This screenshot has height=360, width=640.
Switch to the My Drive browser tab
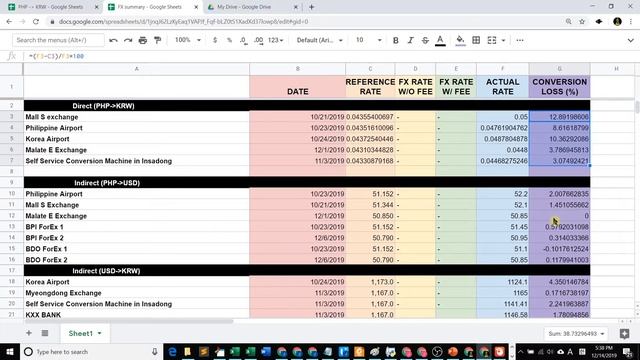(x=253, y=7)
